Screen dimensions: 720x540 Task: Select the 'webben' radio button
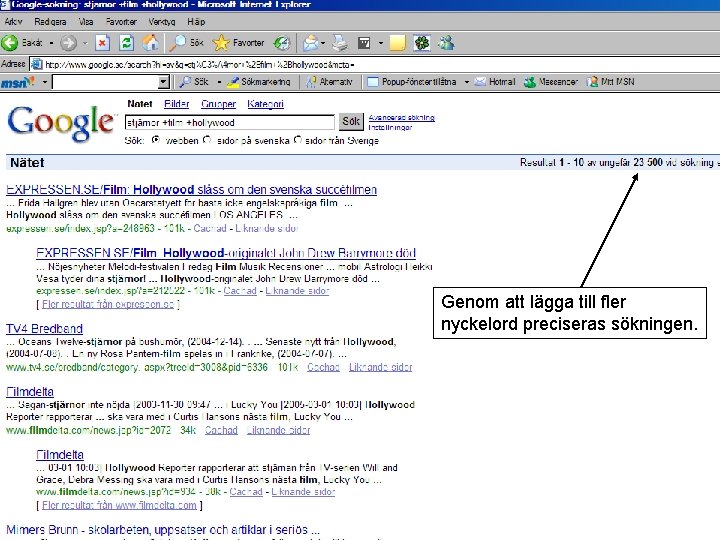coord(156,140)
